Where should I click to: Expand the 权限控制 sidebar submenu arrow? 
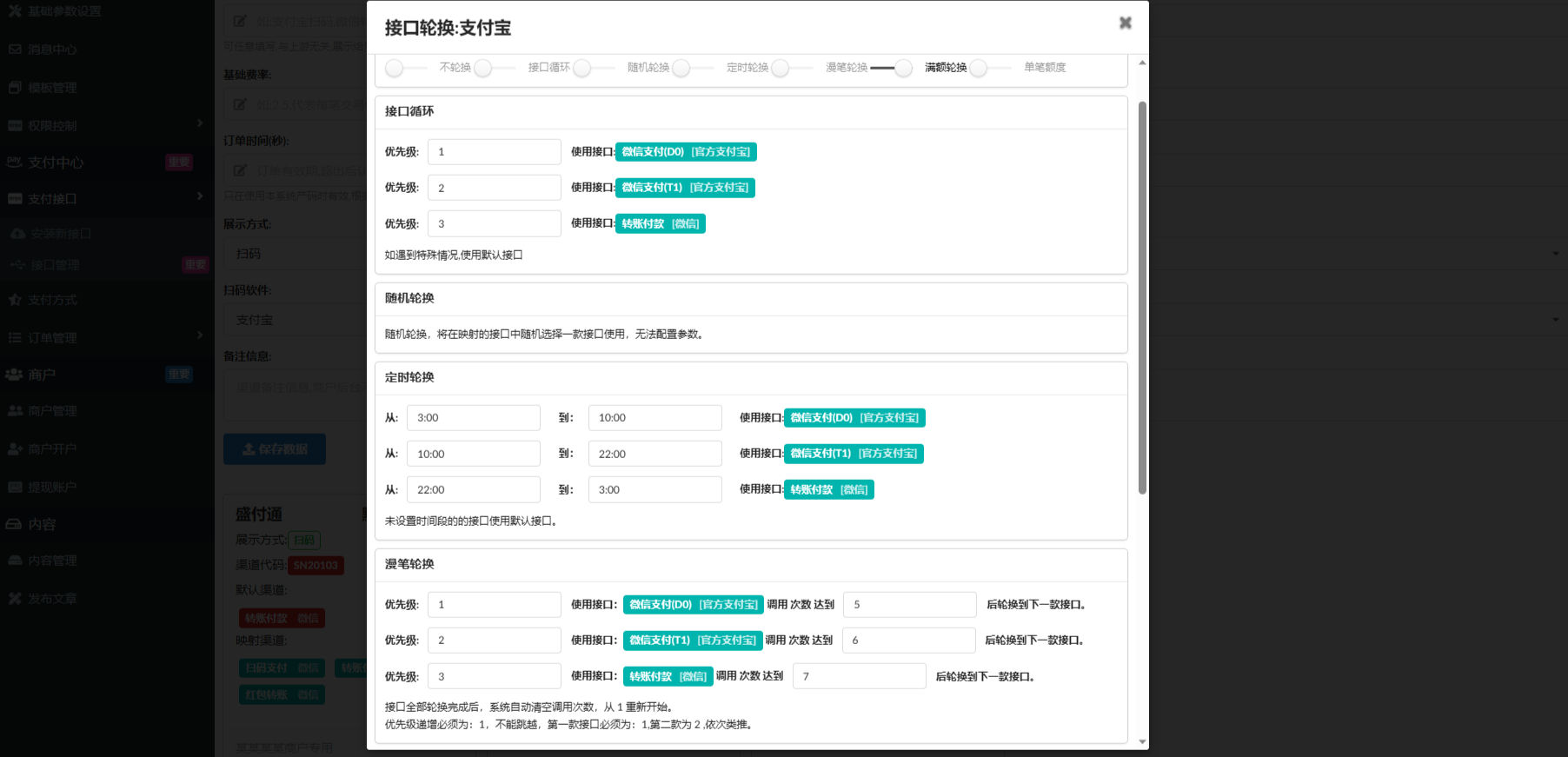click(x=200, y=123)
